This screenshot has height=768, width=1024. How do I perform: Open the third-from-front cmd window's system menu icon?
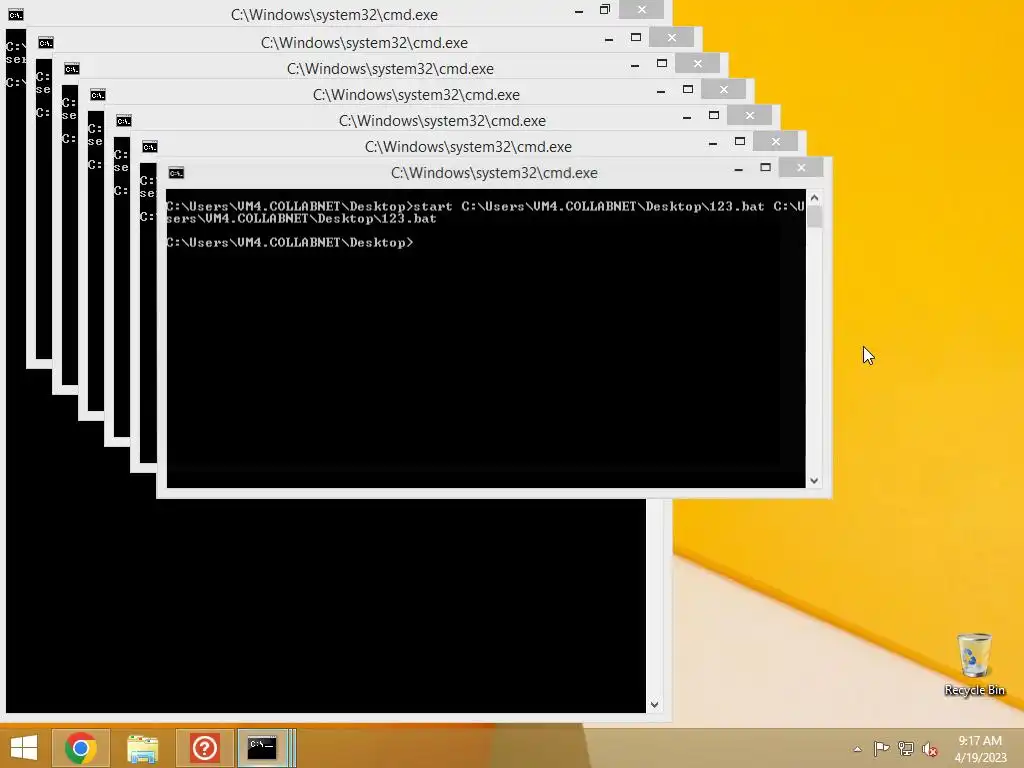coord(124,121)
